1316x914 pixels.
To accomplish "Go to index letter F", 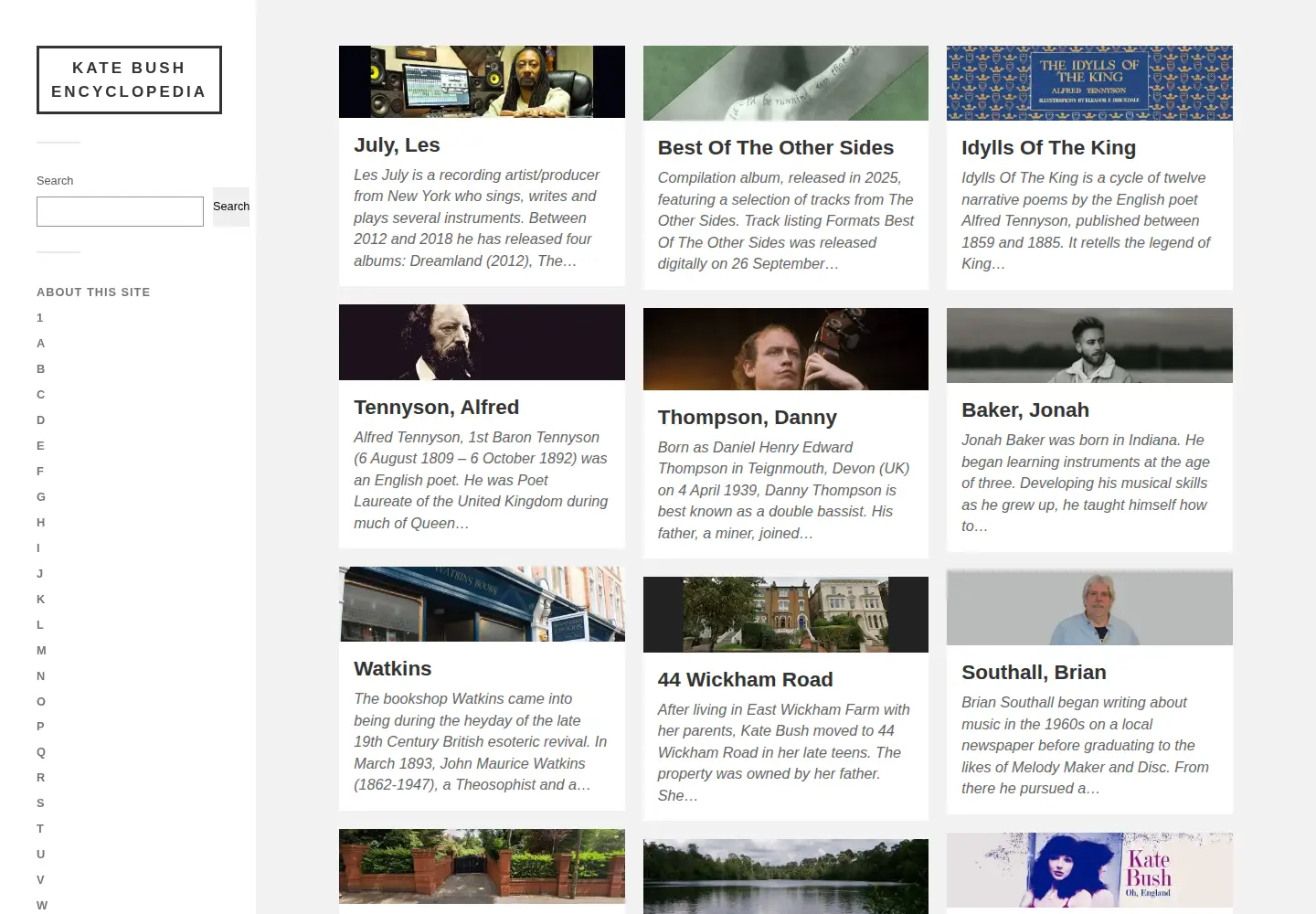I will tap(40, 472).
